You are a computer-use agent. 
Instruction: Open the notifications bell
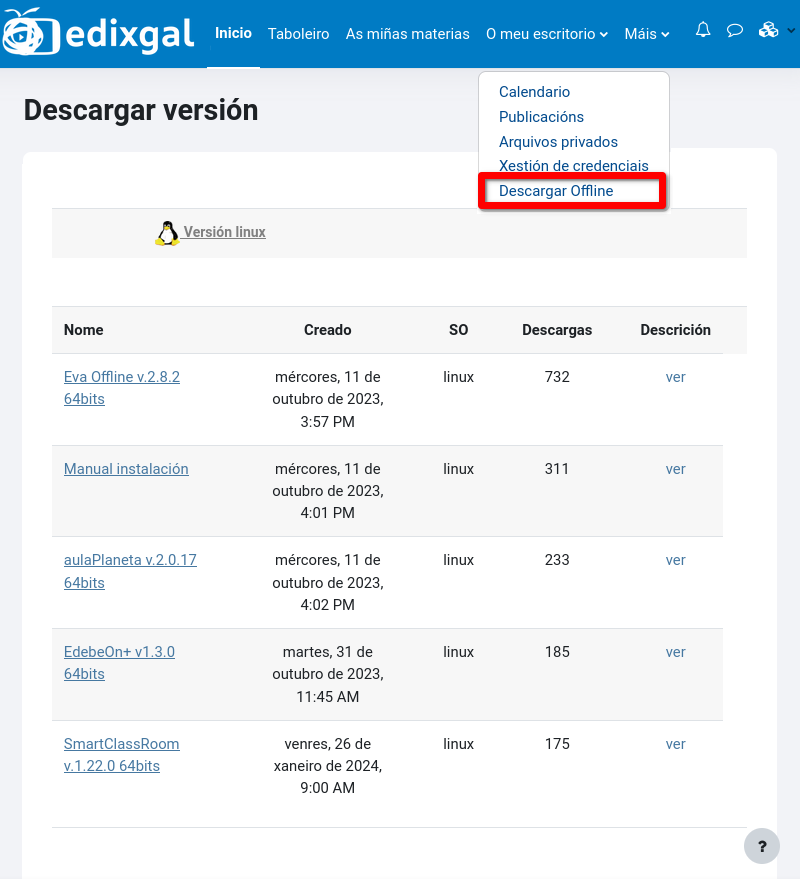click(703, 30)
